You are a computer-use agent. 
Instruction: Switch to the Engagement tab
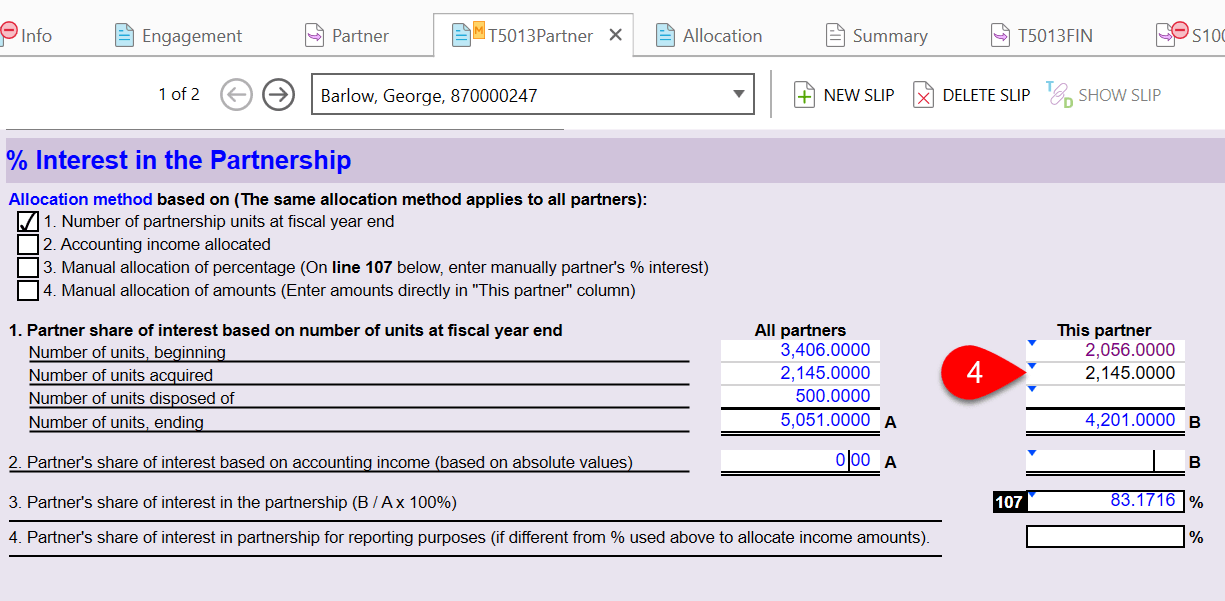click(179, 35)
